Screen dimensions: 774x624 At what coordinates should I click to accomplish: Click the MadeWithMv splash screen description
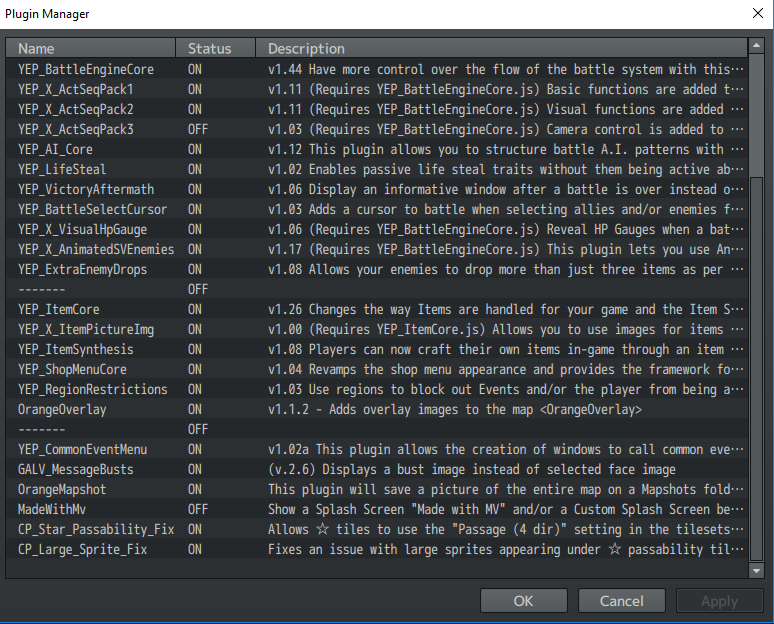(x=505, y=509)
